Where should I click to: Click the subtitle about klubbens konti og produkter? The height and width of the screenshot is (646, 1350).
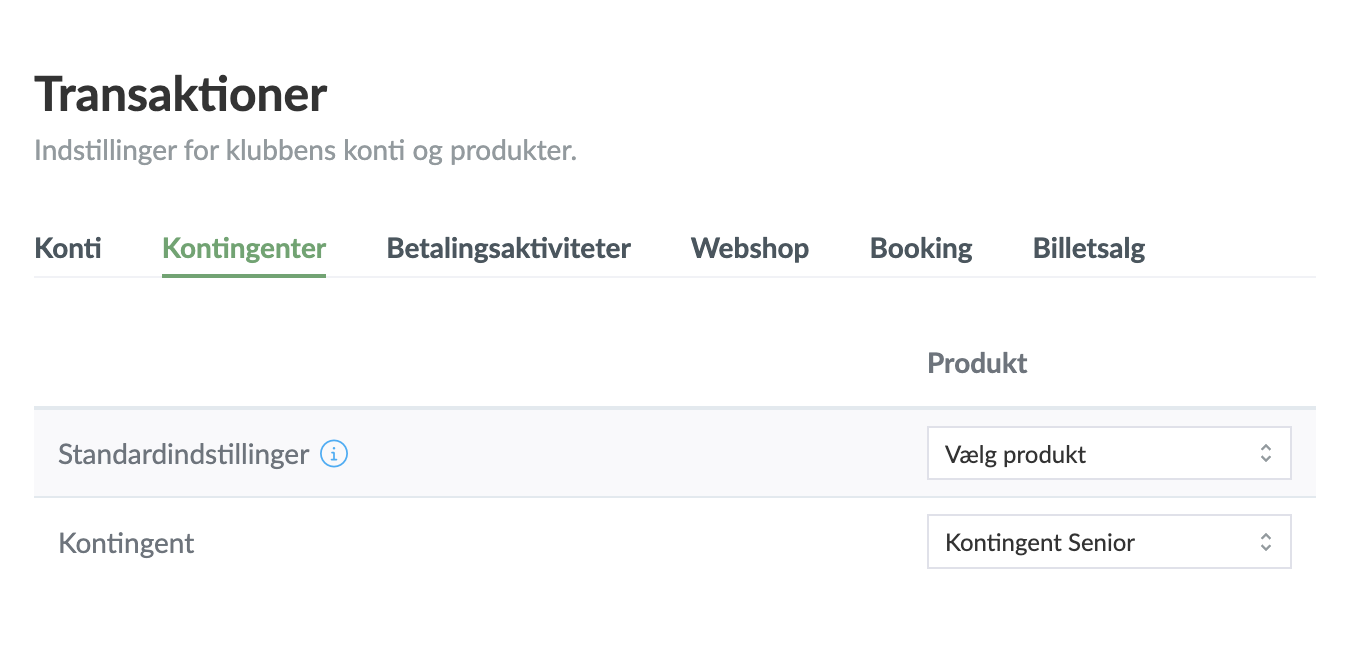[305, 152]
